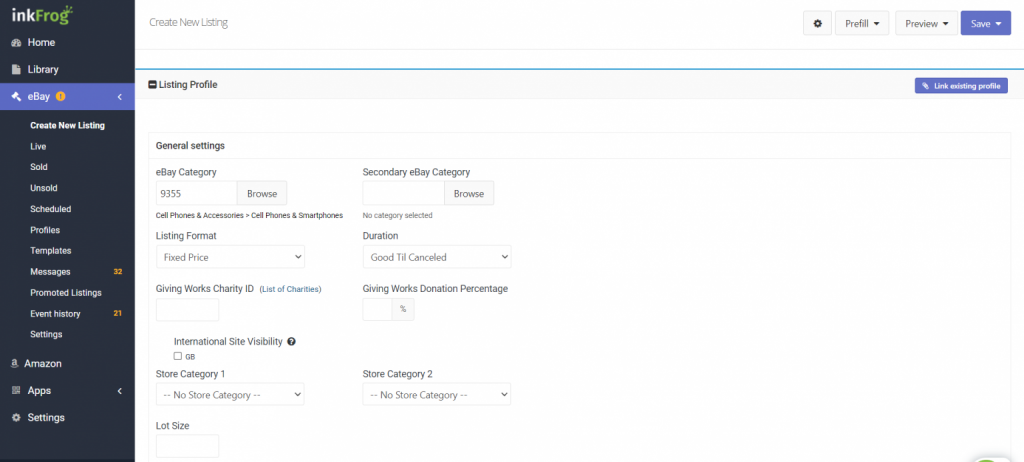The image size is (1024, 462).
Task: Open Sold listings in sidebar
Action: (x=39, y=167)
